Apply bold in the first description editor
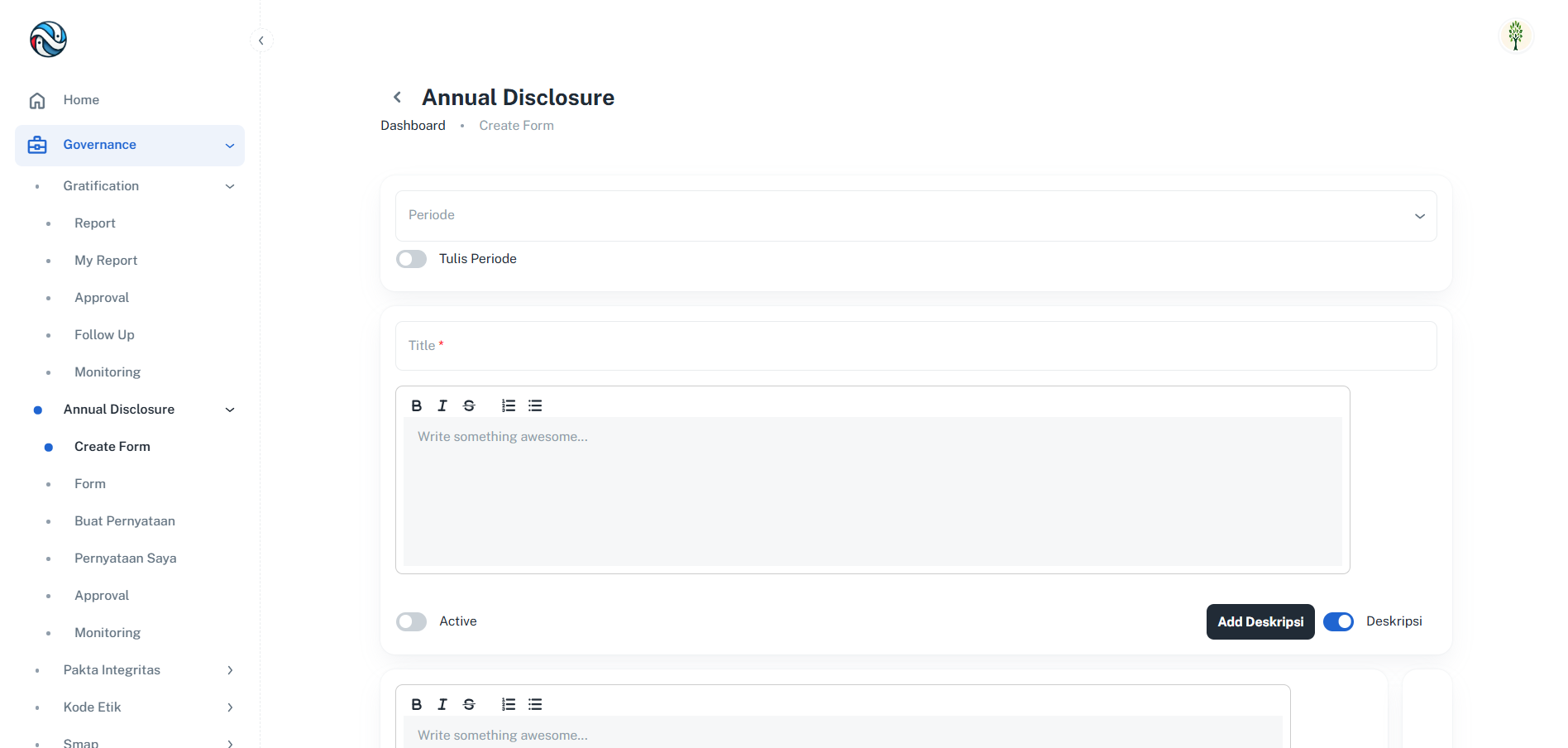 click(417, 405)
